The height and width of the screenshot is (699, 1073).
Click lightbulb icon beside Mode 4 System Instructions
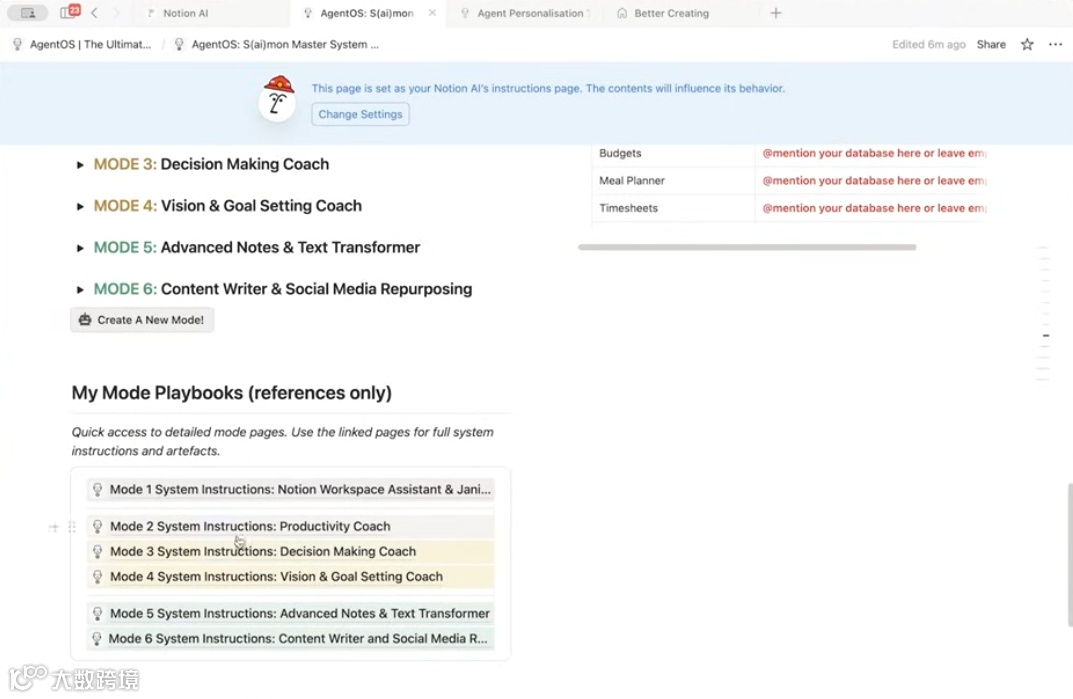[98, 577]
